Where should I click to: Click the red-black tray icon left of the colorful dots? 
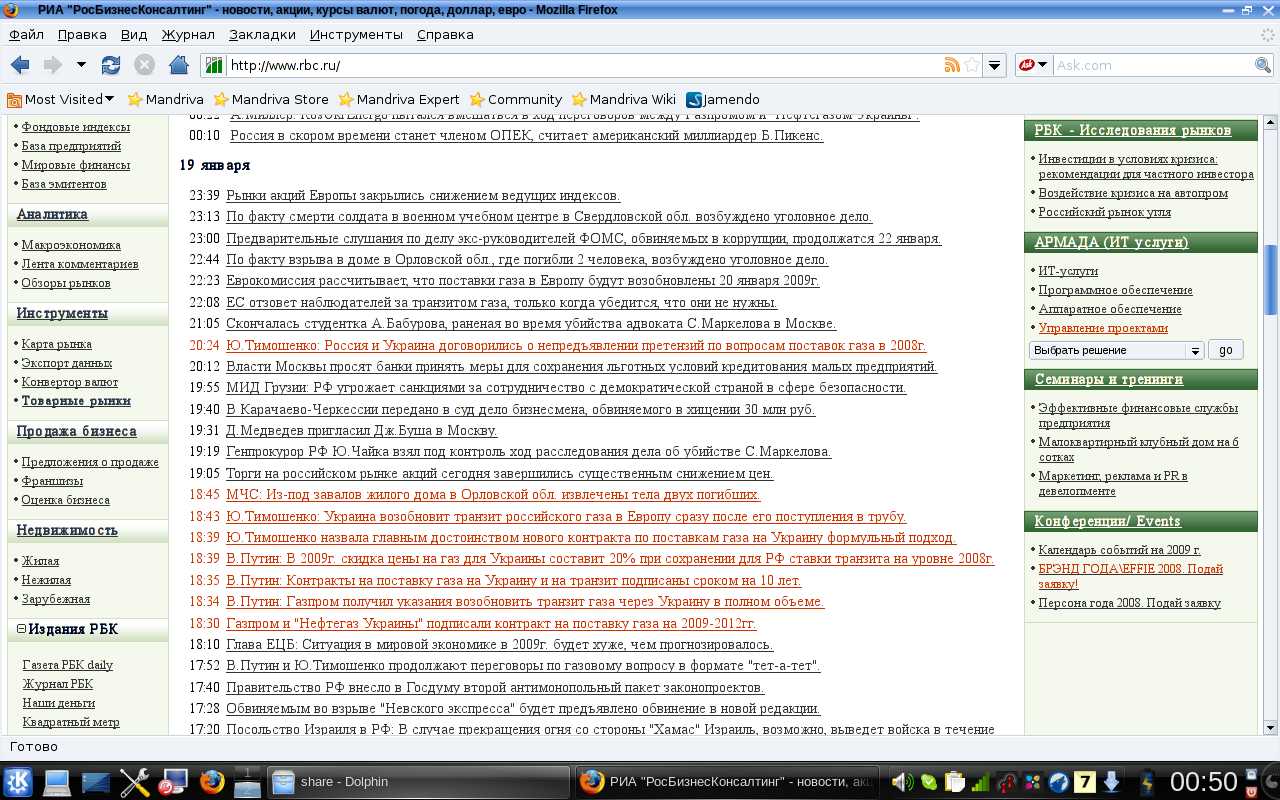click(x=1007, y=782)
